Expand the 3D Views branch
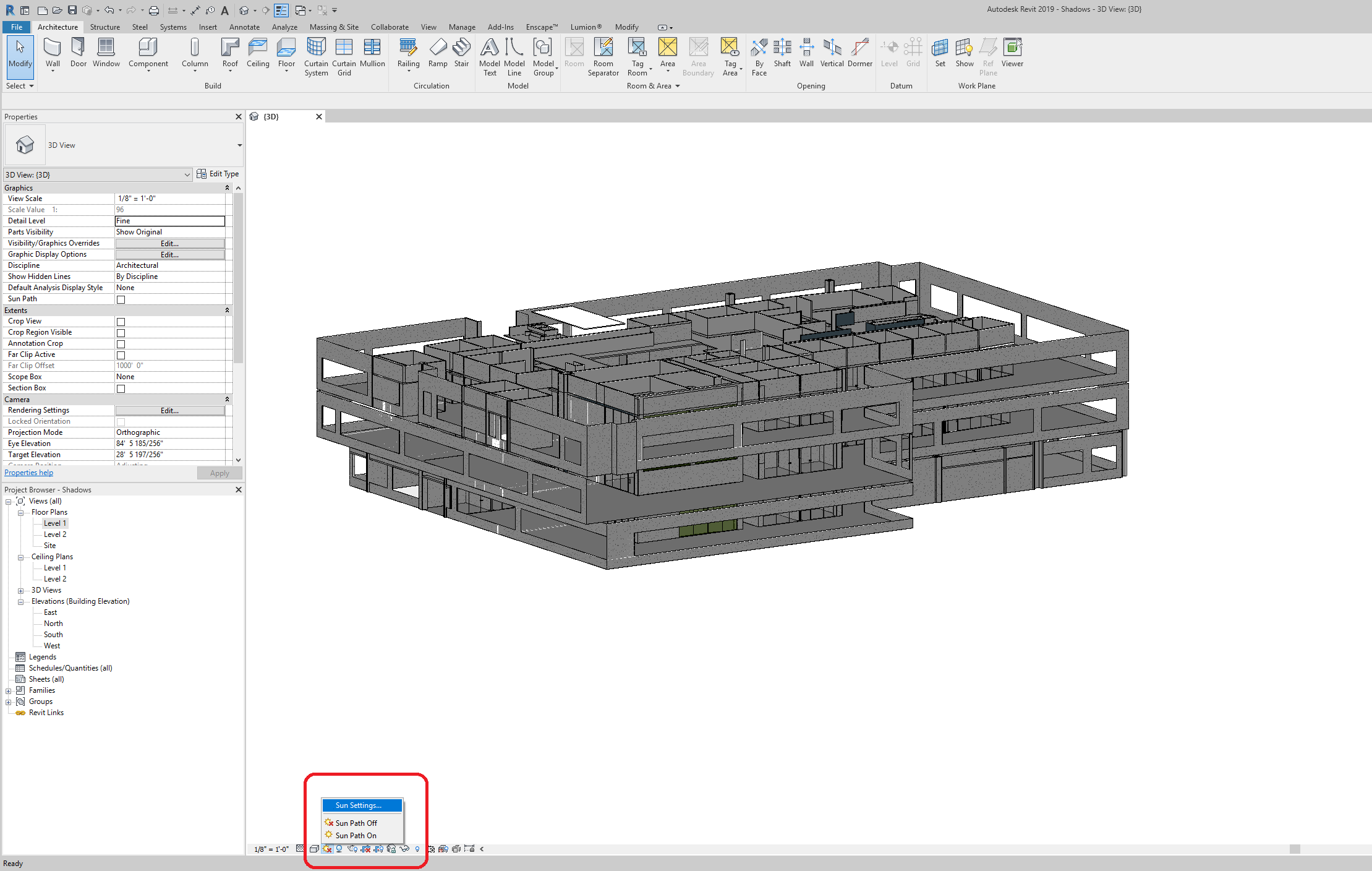Screen dimensions: 1372x871 (20, 590)
